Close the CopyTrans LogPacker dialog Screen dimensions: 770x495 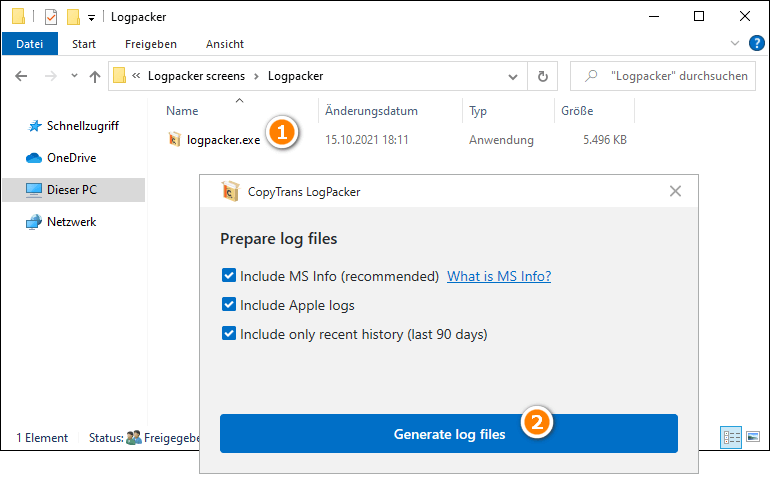(675, 191)
